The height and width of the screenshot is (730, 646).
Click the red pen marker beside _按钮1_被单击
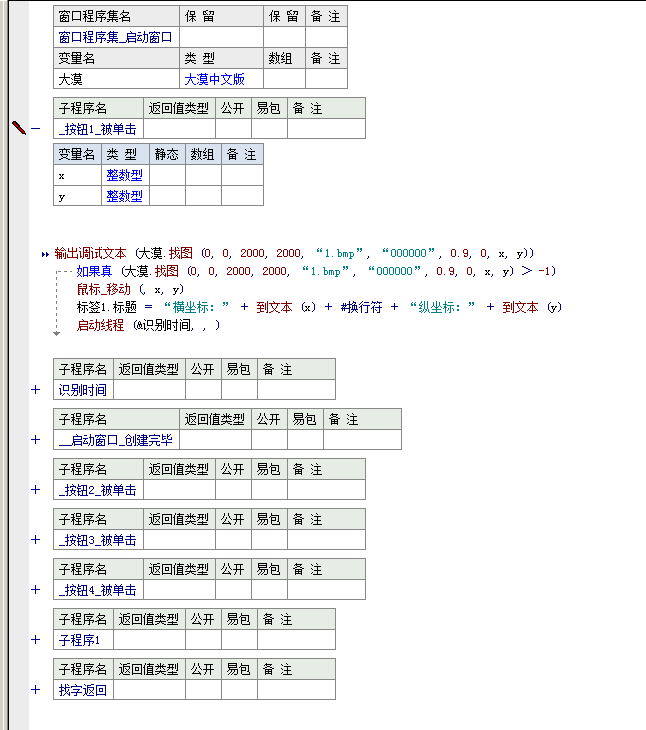tap(19, 128)
